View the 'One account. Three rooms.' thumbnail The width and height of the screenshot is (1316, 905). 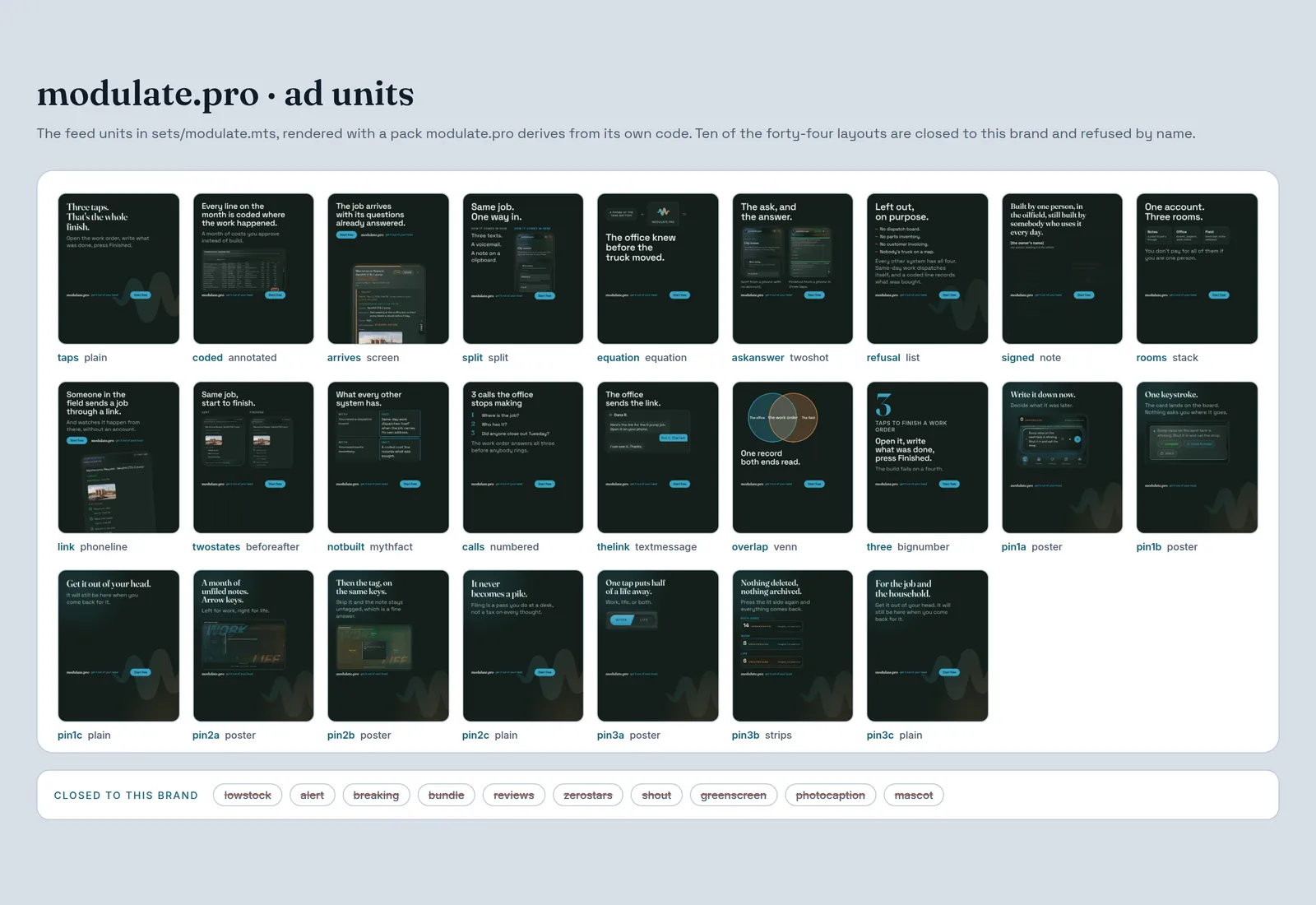coord(1198,268)
